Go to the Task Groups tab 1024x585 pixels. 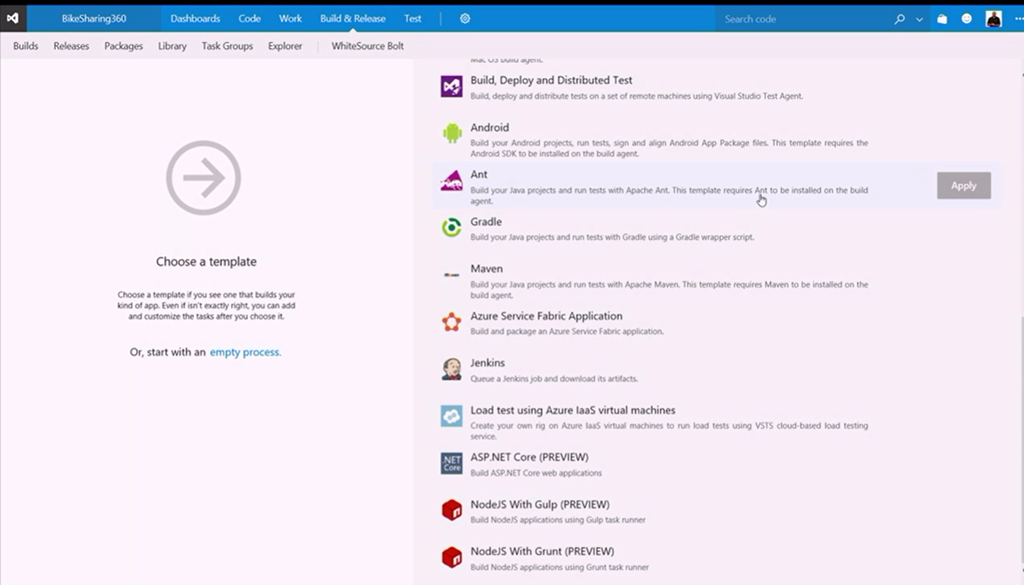point(227,46)
